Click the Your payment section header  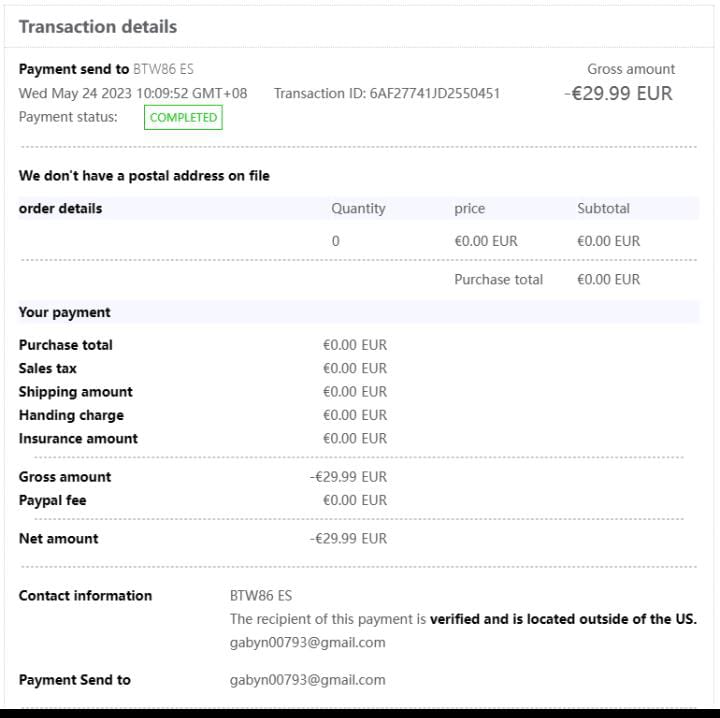(x=65, y=312)
